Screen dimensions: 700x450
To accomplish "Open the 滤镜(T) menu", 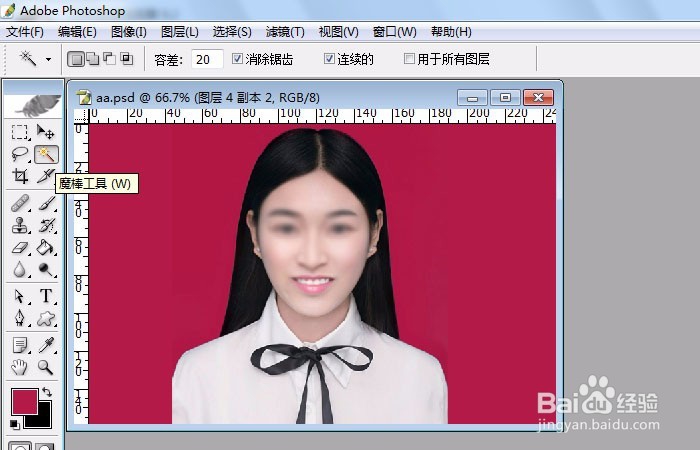I will point(285,32).
